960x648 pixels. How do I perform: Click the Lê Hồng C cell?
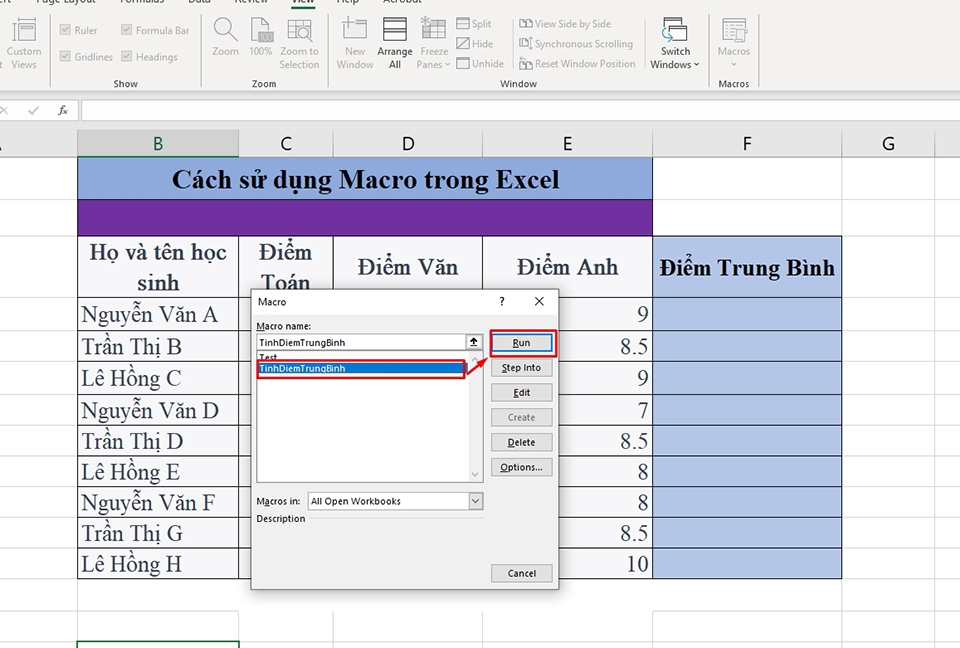tap(158, 378)
